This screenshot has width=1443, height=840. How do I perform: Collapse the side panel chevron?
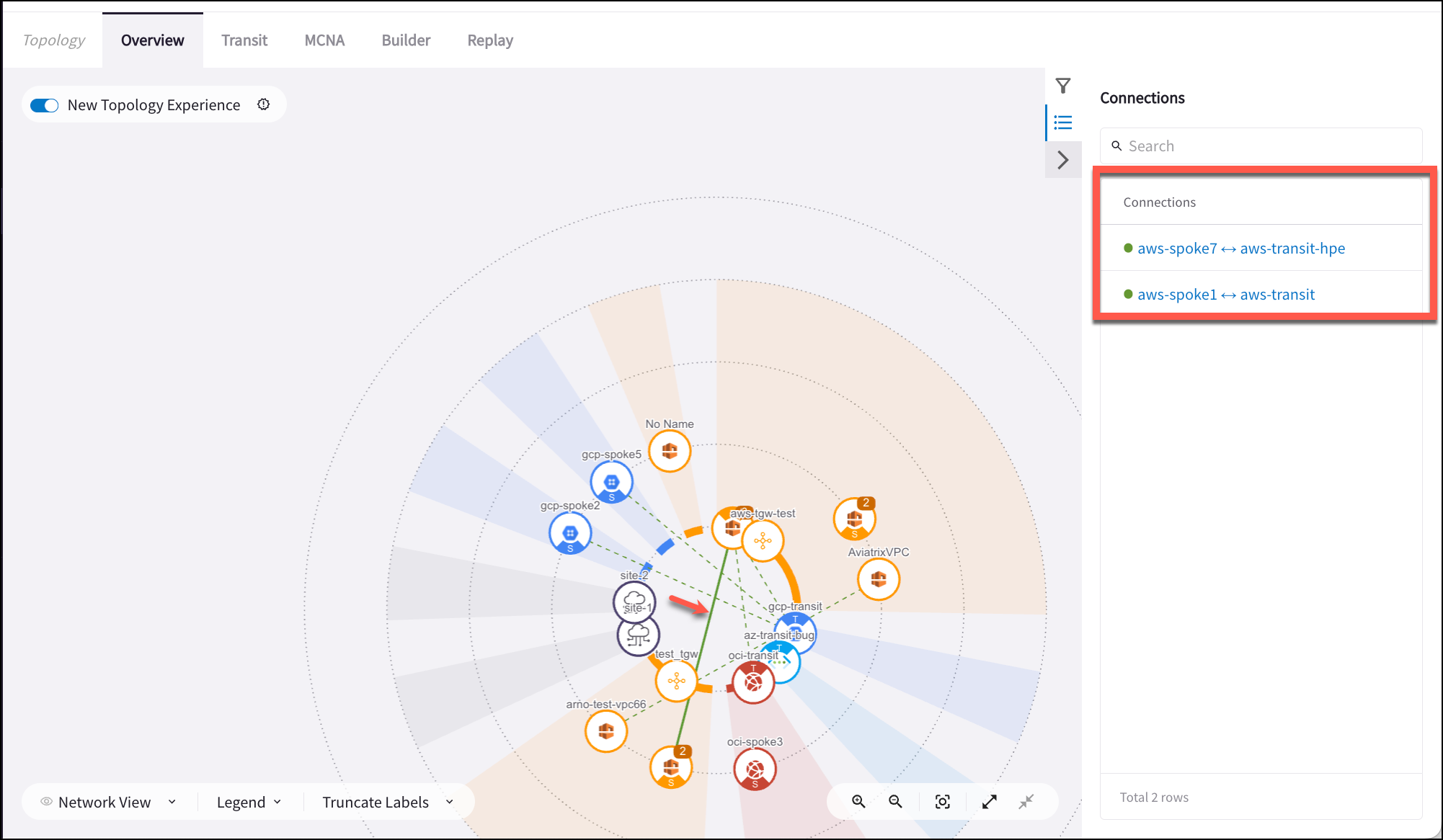tap(1063, 160)
